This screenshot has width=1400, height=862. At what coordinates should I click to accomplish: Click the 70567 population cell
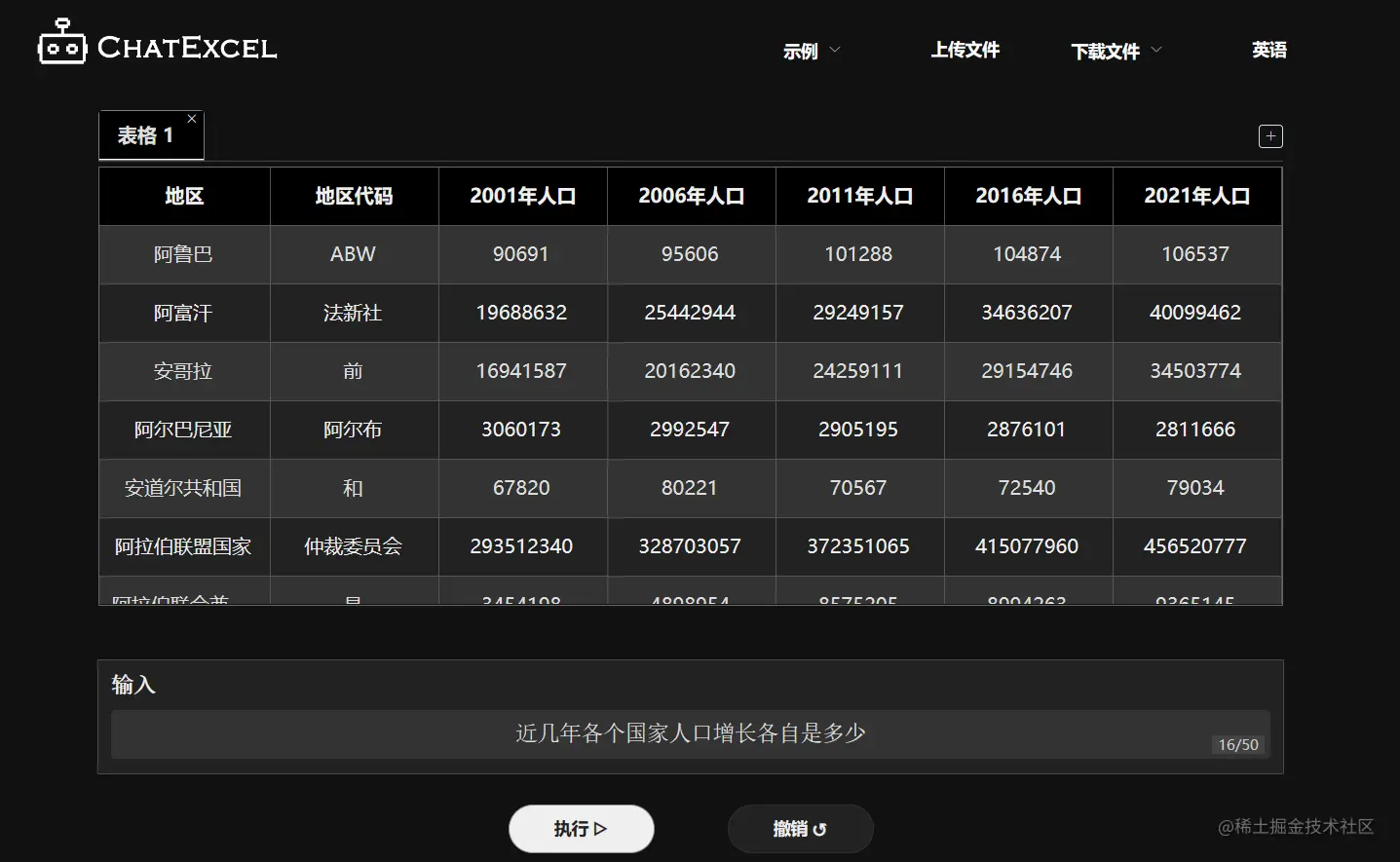pos(859,488)
